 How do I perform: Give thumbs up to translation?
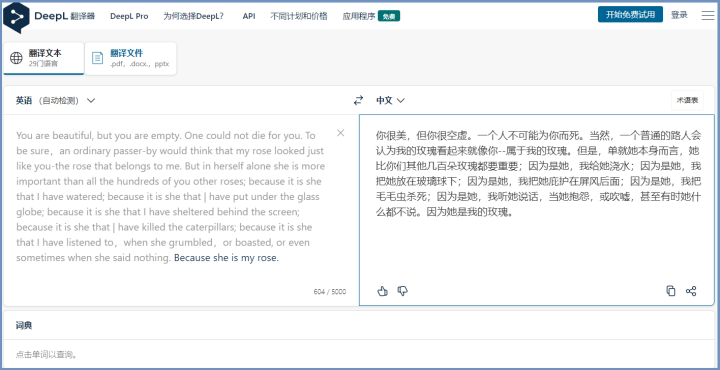pyautogui.click(x=382, y=291)
